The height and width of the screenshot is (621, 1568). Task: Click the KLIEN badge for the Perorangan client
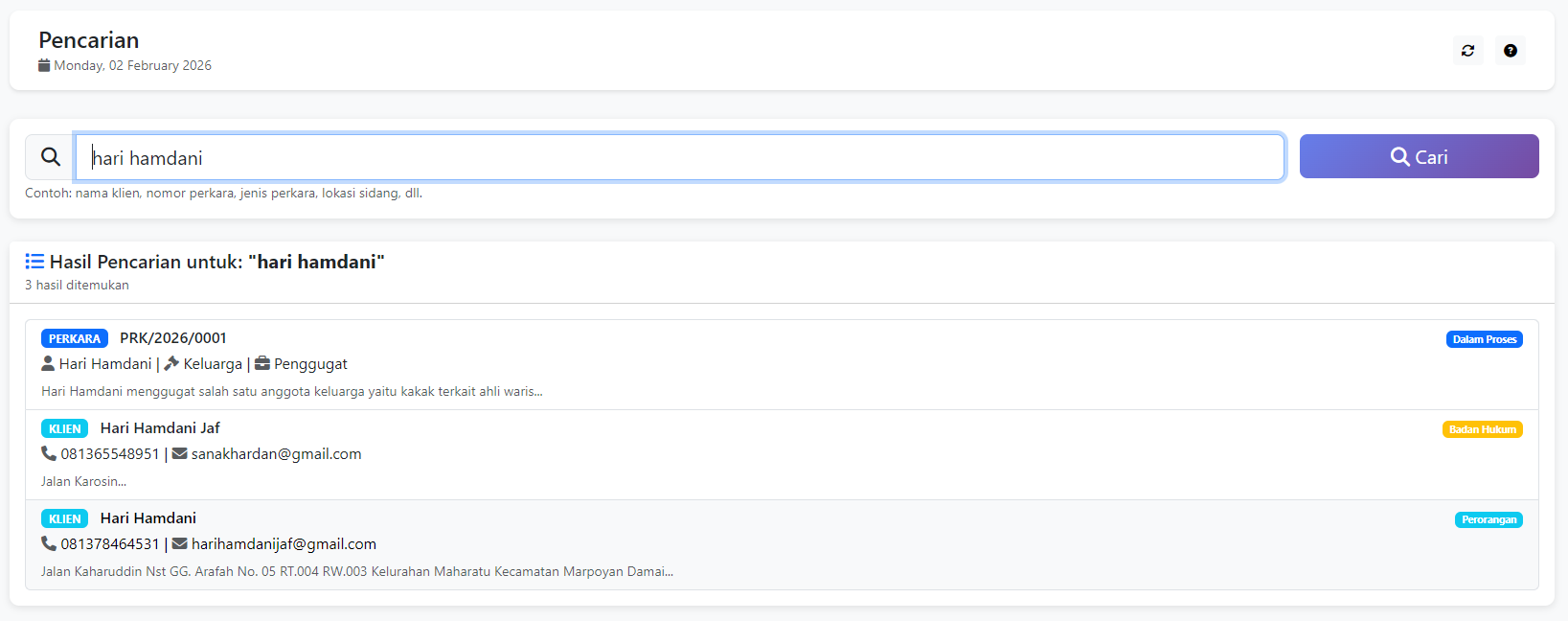pyautogui.click(x=64, y=518)
